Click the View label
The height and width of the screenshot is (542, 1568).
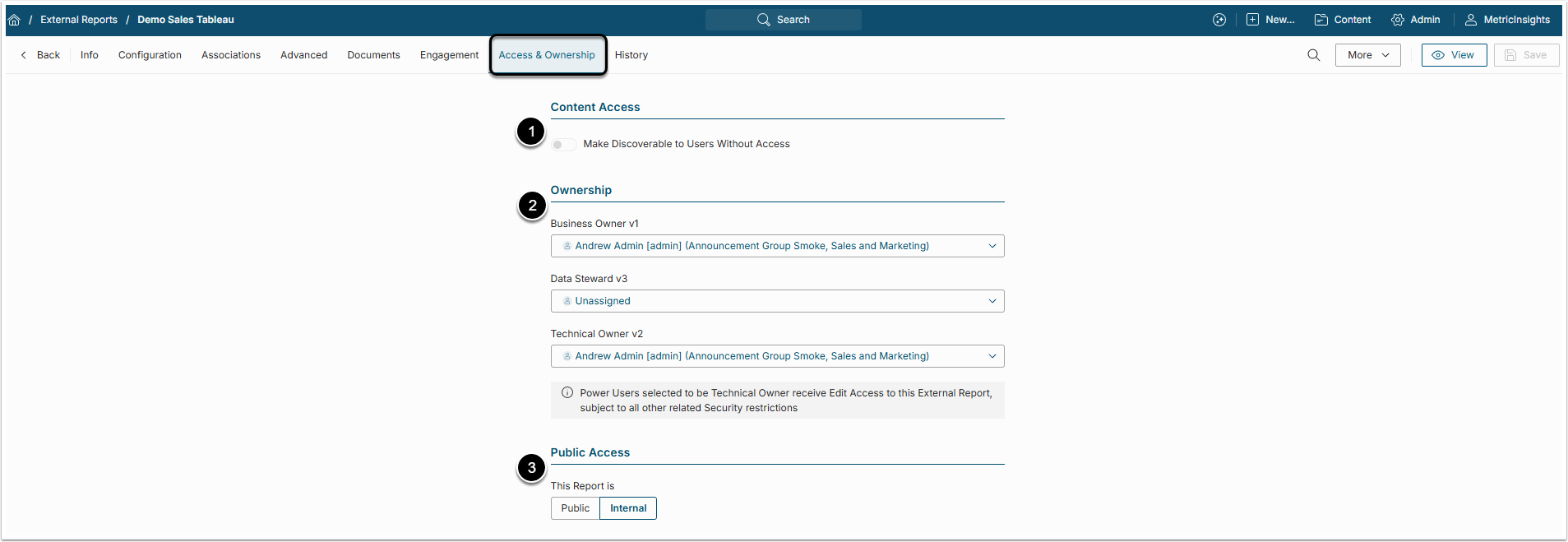(1462, 55)
